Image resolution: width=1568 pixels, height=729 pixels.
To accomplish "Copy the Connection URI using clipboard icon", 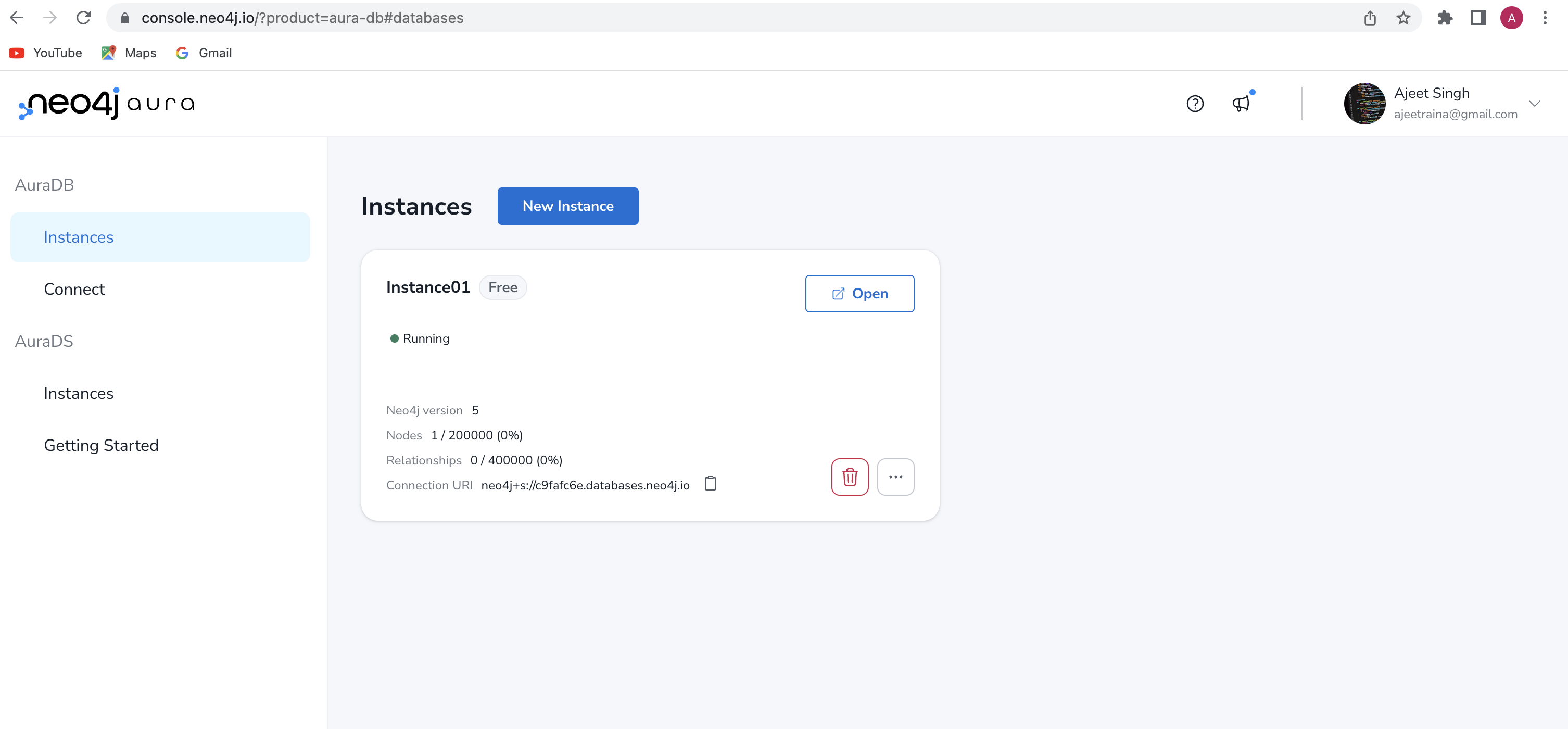I will point(711,484).
